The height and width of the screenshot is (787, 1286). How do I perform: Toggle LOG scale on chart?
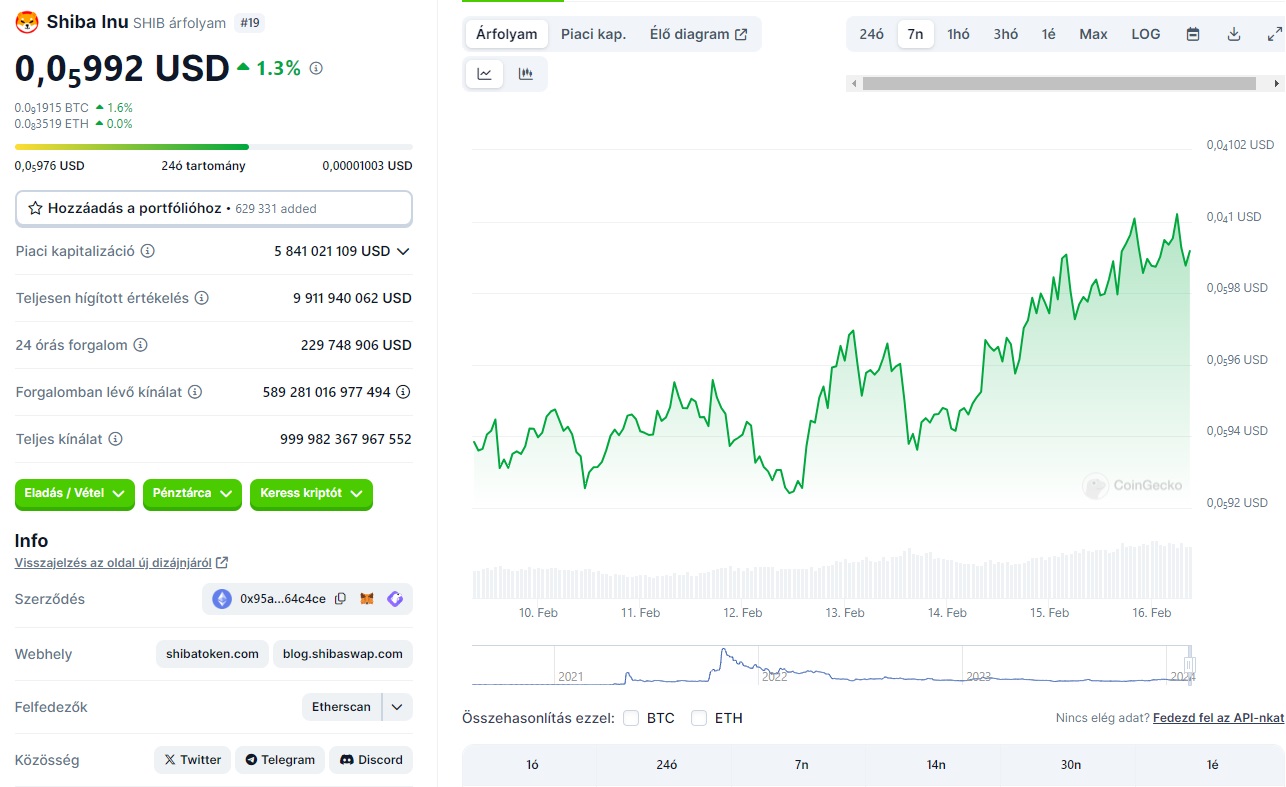click(1146, 34)
